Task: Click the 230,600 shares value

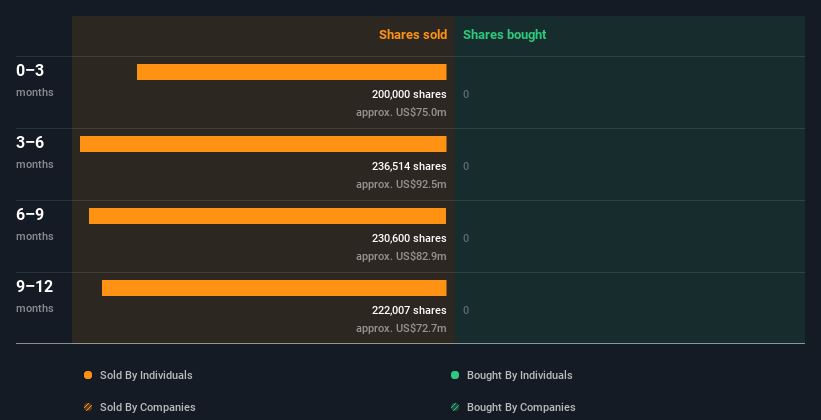Action: [409, 238]
